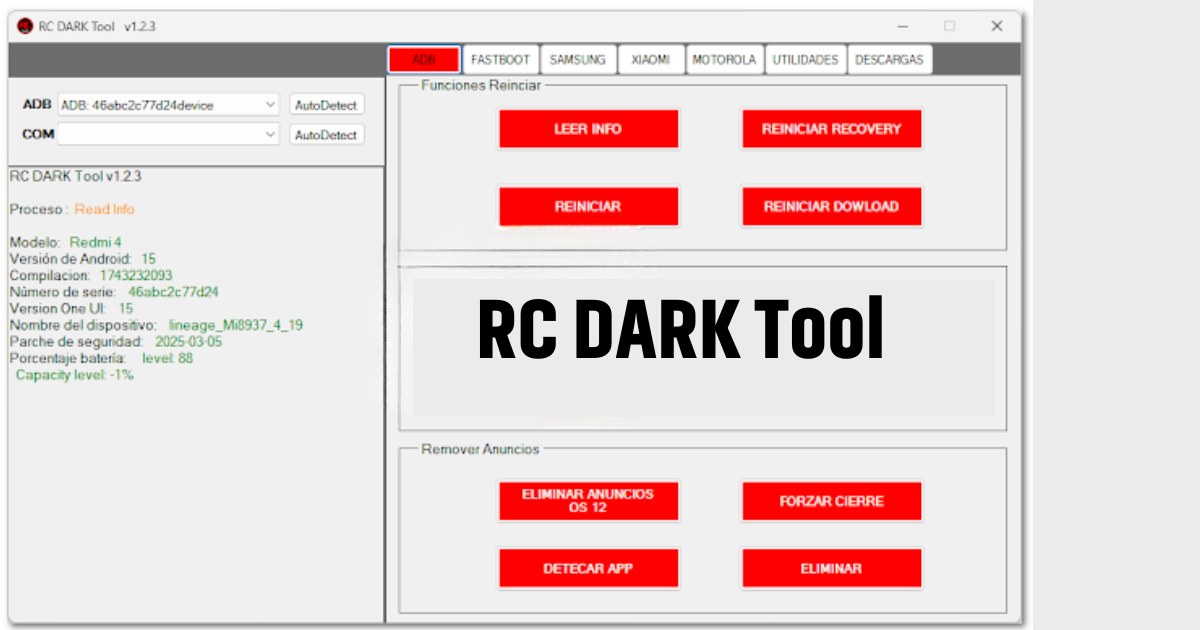Screen dimensions: 1200x630
Task: Open the FASTBOOT tab
Action: click(x=501, y=60)
